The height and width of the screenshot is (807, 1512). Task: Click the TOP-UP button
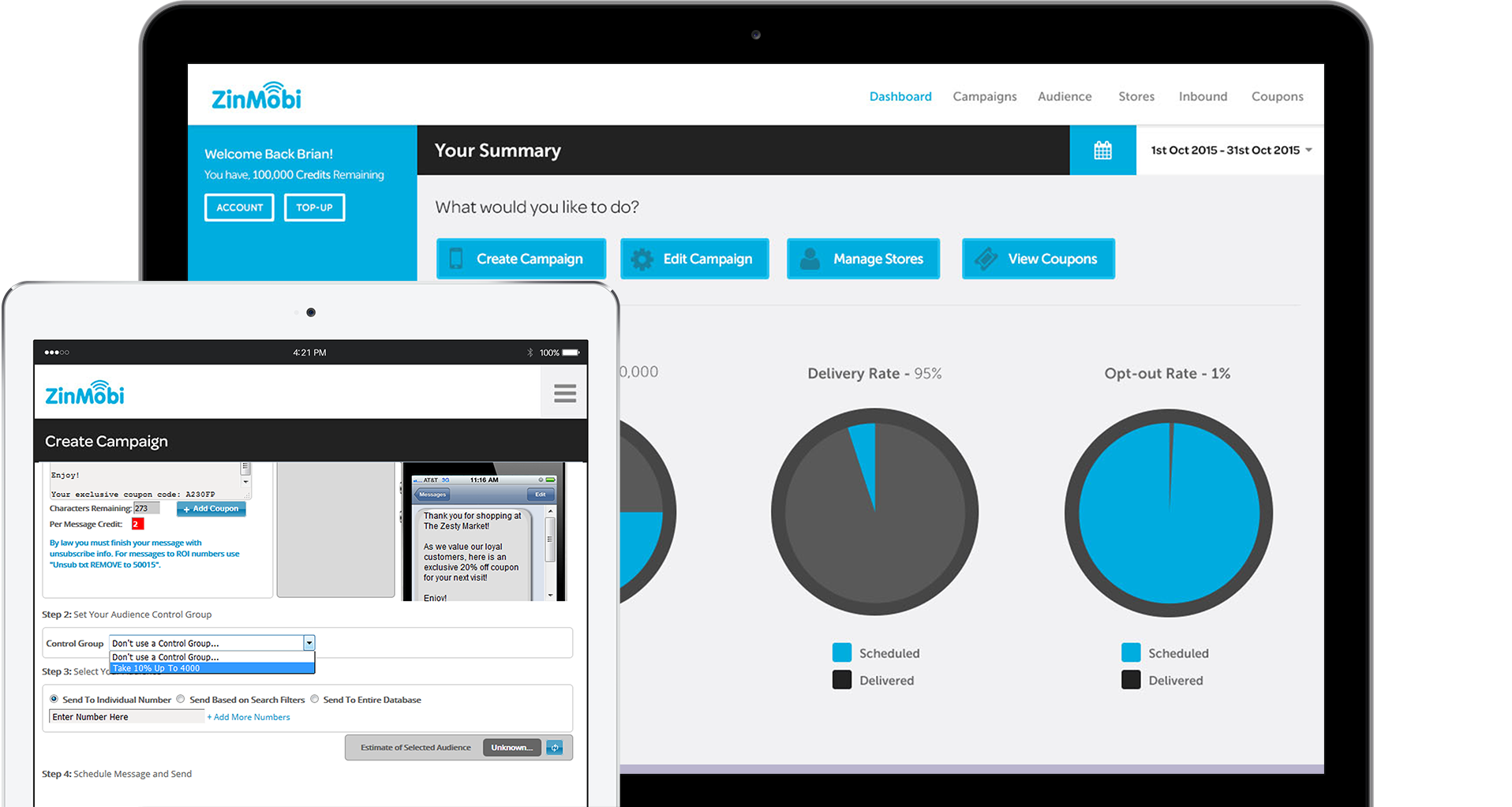(314, 207)
